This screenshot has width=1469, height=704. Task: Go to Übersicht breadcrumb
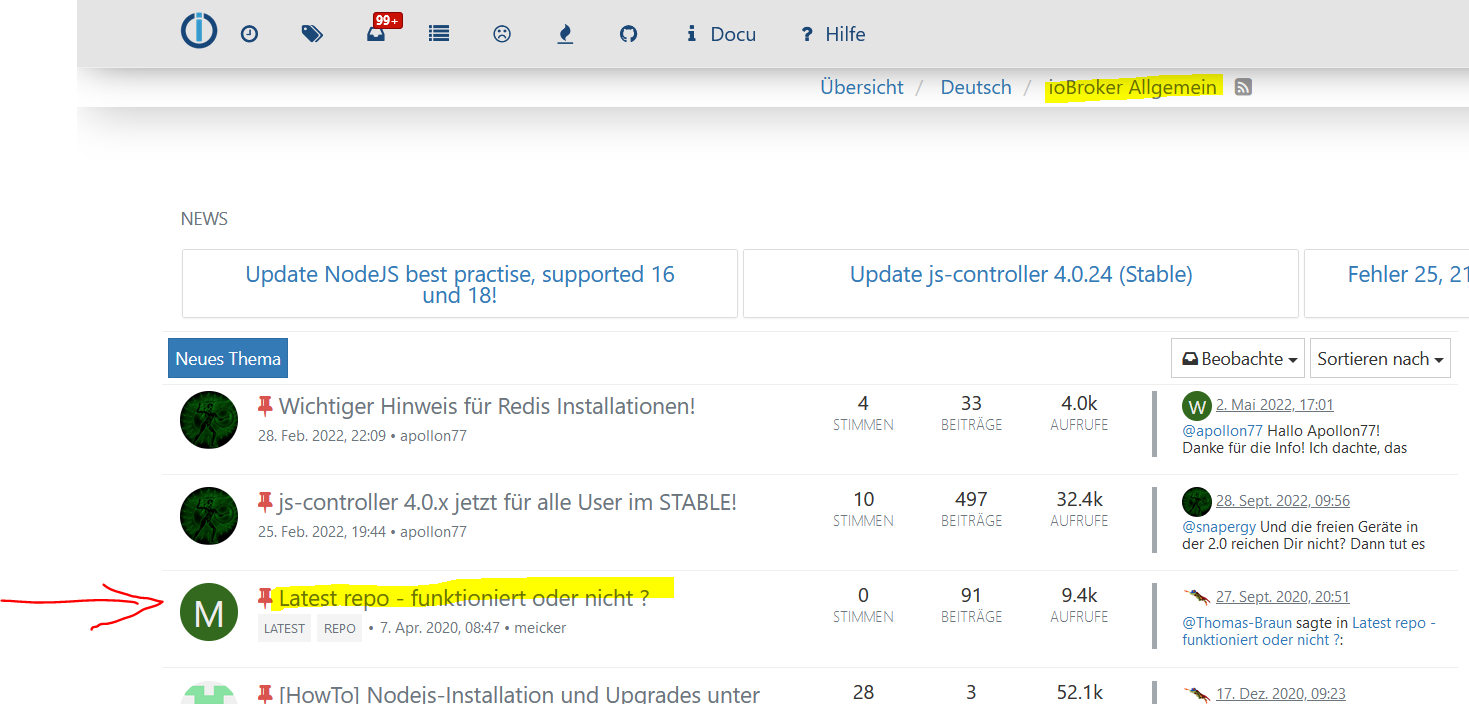point(862,87)
